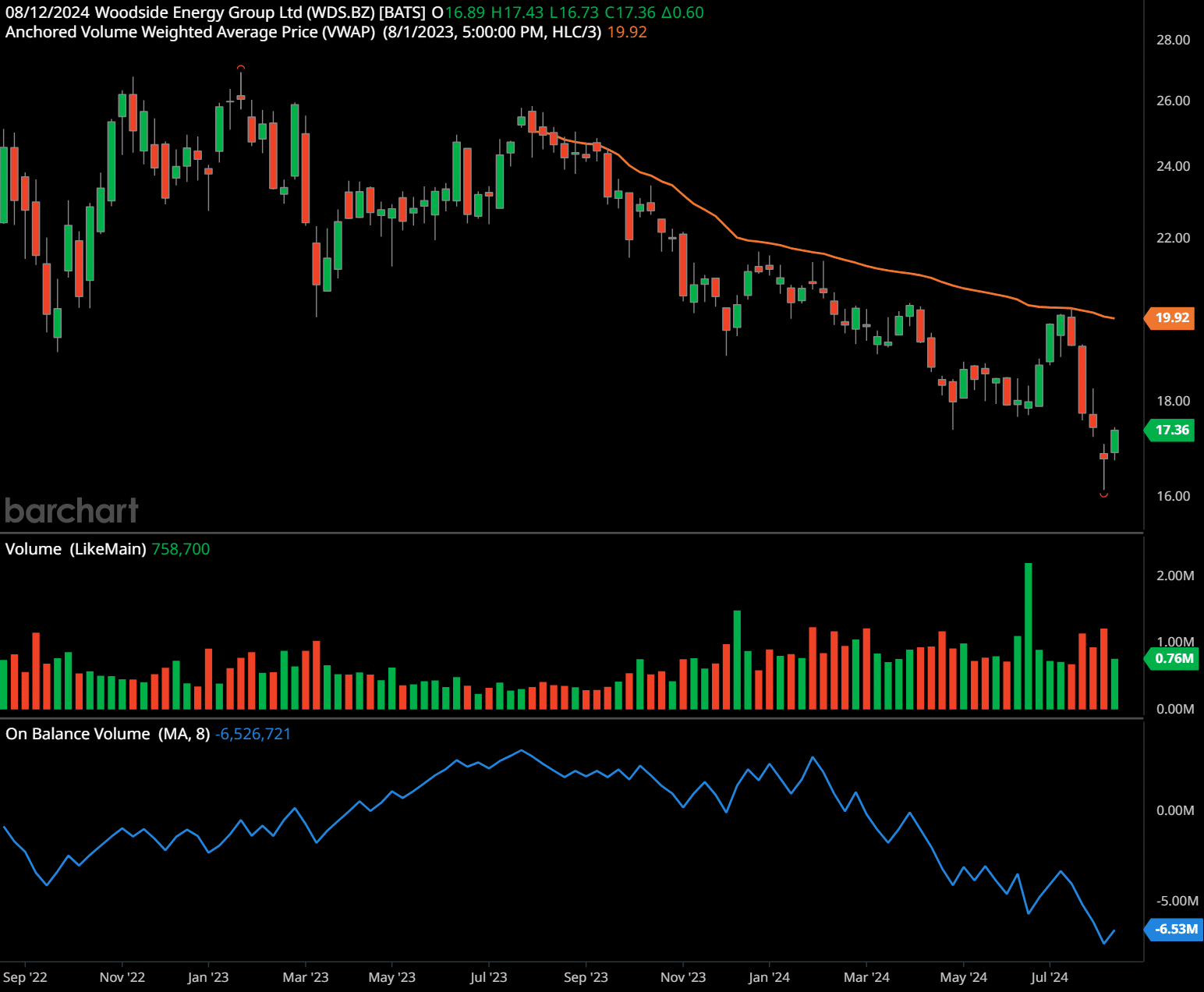Click the blue -6.53M OBV tag on axis
This screenshot has height=992, width=1204.
coord(1172,929)
